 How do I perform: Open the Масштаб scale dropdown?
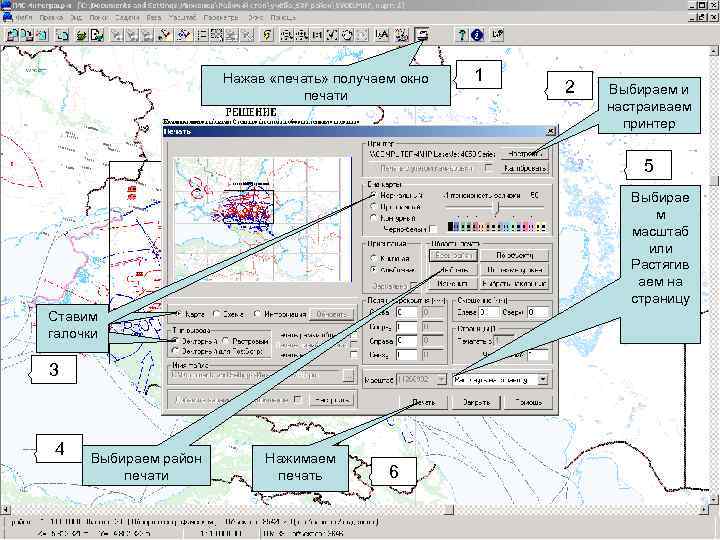(x=441, y=380)
